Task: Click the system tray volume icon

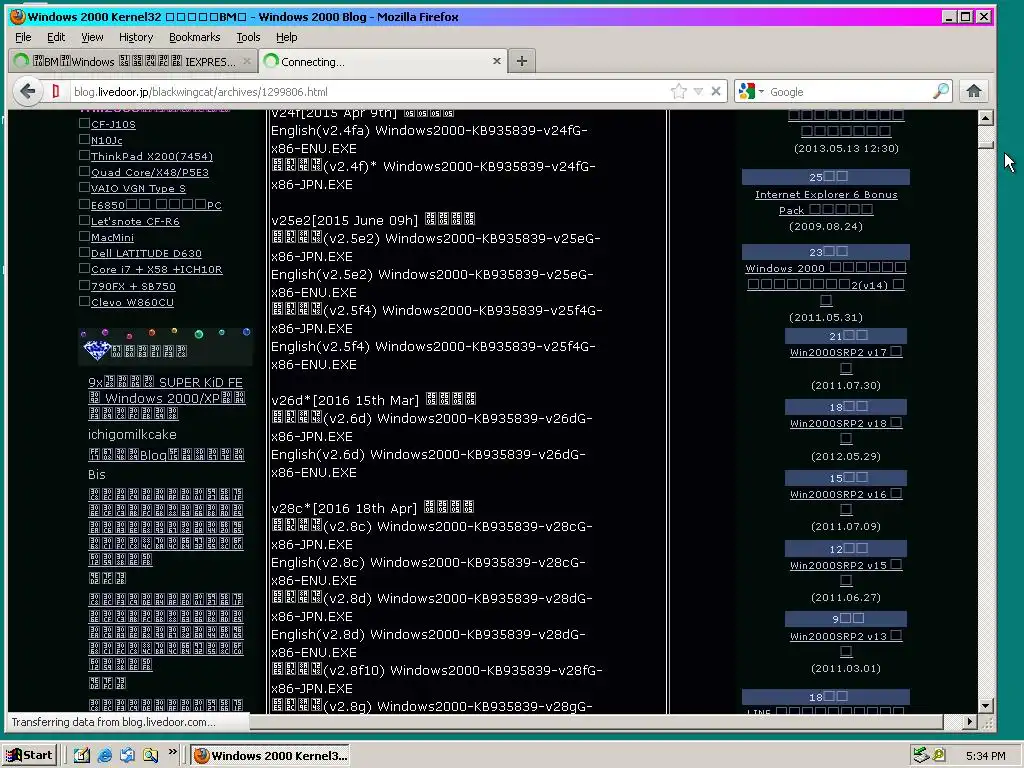Action: pos(938,755)
